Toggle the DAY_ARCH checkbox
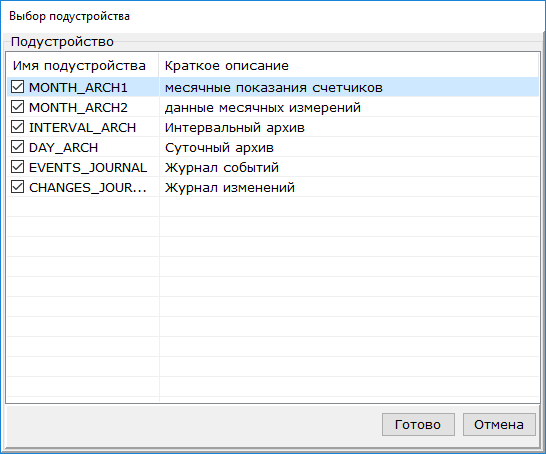This screenshot has height=454, width=546. [x=17, y=147]
